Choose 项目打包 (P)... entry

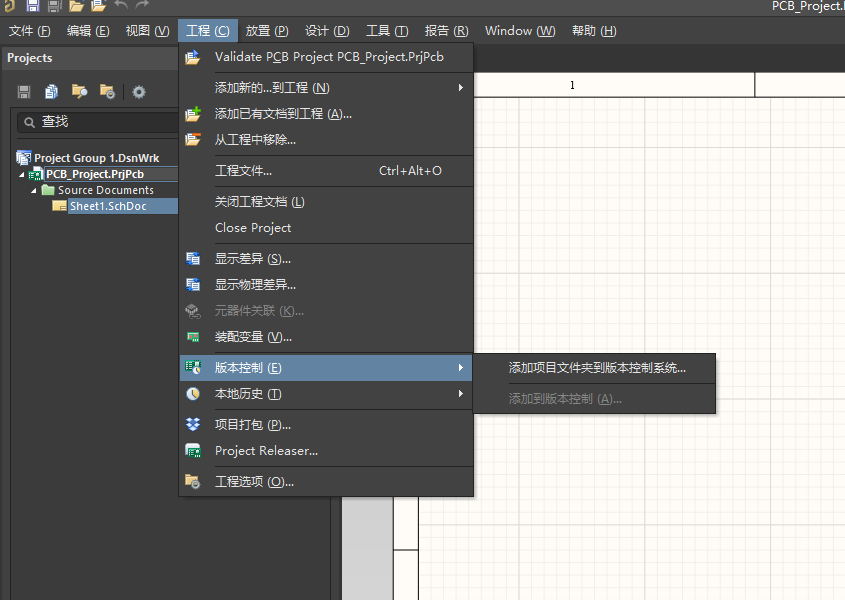pos(326,425)
